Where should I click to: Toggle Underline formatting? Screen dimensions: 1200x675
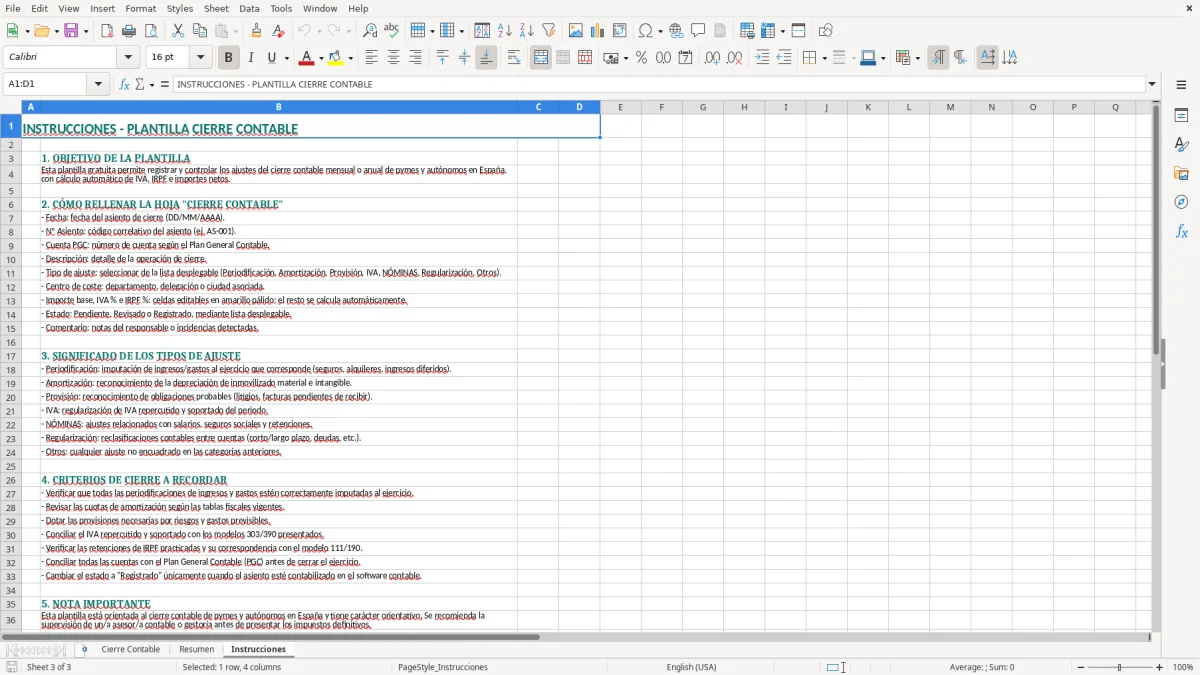click(x=272, y=58)
